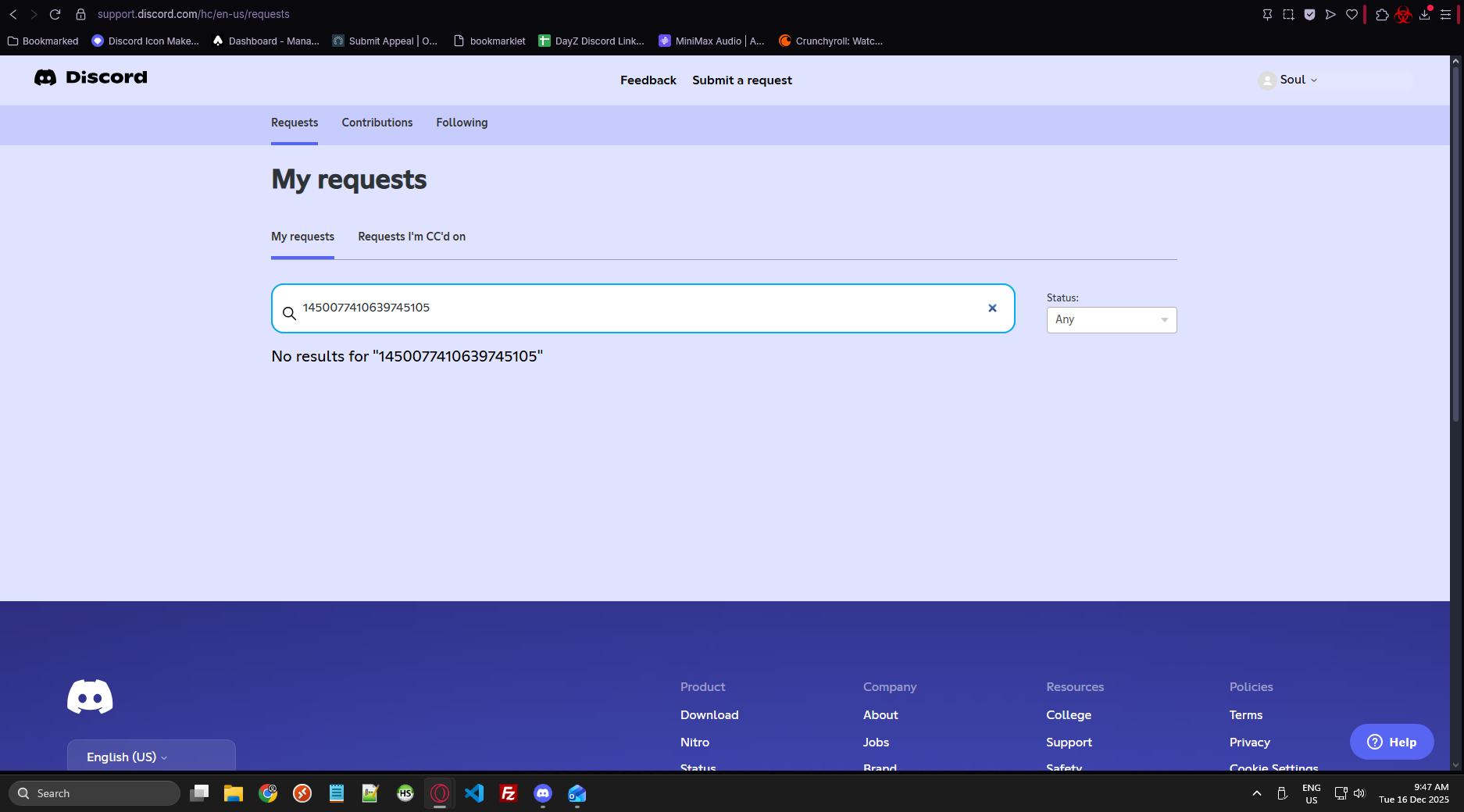Launch FileZilla from the taskbar
The height and width of the screenshot is (812, 1464).
[x=509, y=793]
